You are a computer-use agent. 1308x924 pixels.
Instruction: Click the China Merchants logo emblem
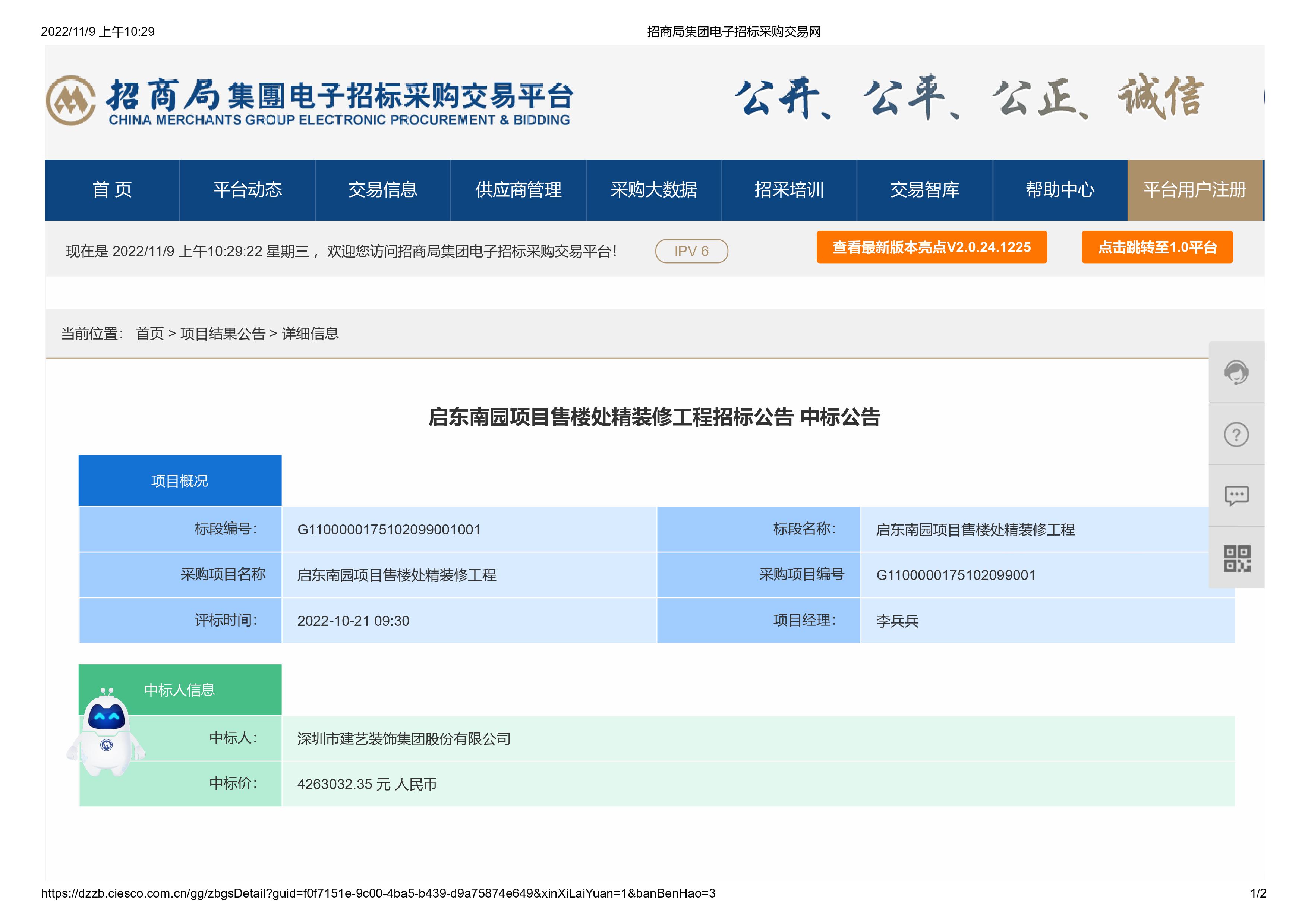71,101
